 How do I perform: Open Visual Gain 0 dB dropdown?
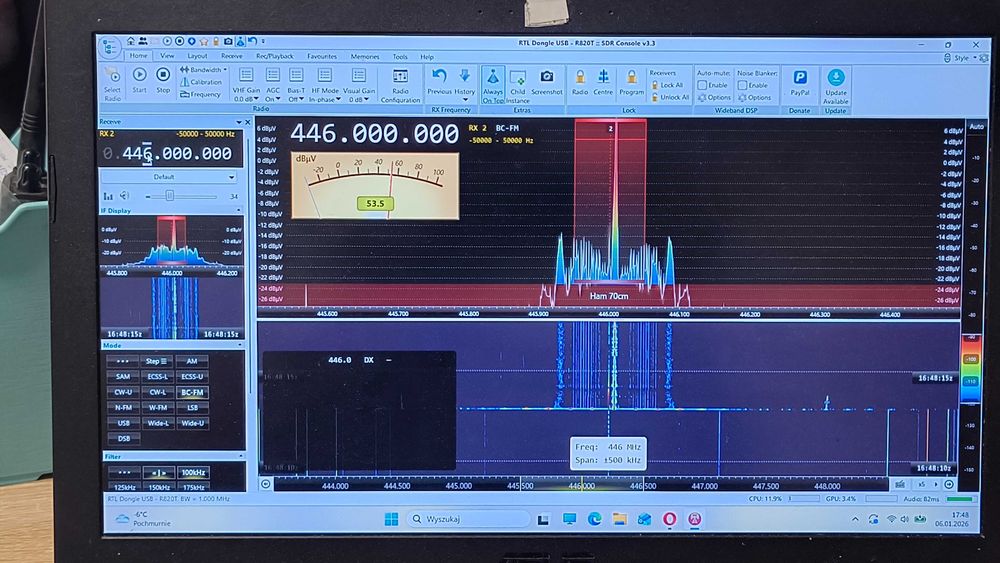coord(359,85)
